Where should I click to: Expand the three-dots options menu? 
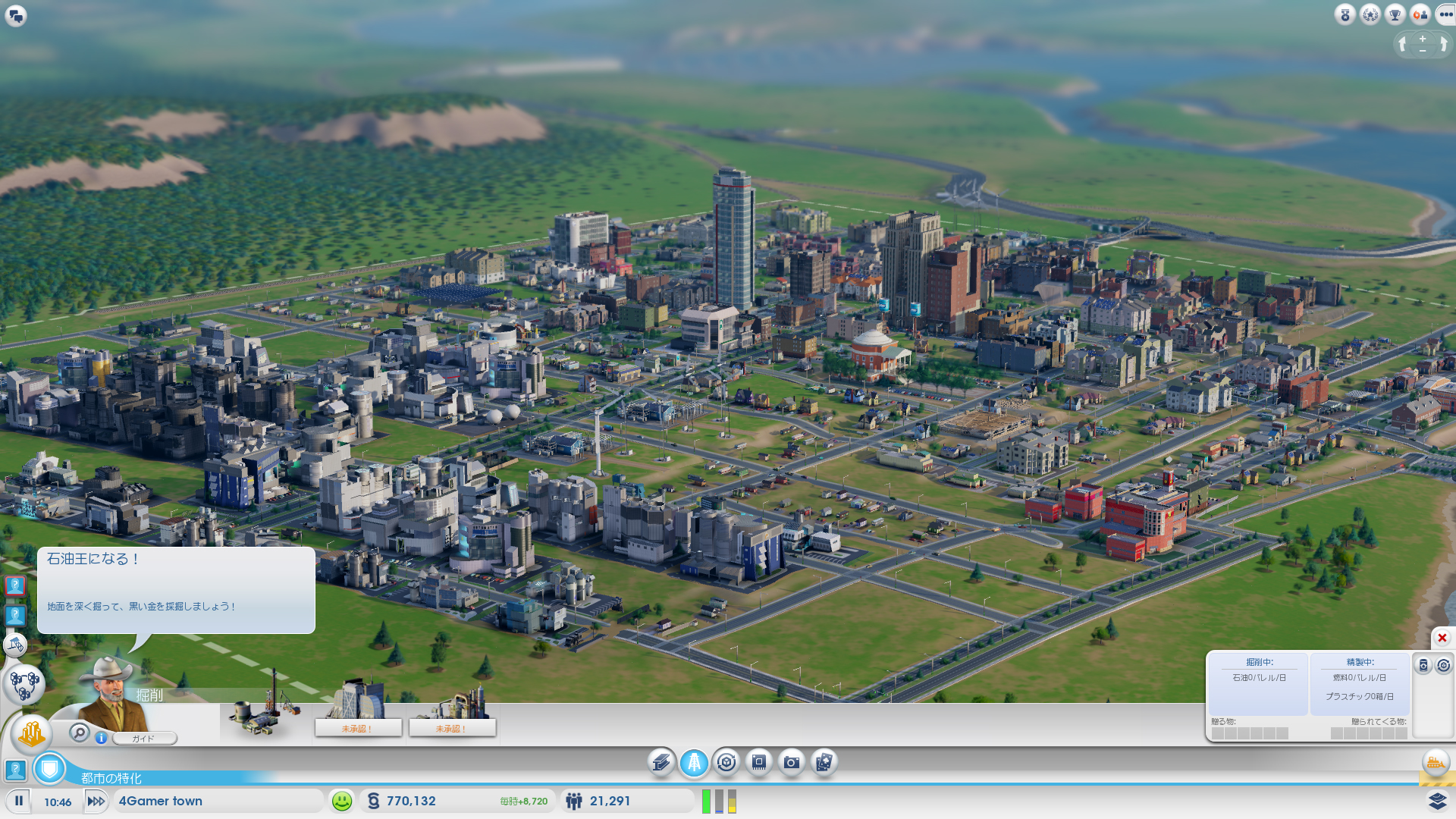coord(1445,14)
